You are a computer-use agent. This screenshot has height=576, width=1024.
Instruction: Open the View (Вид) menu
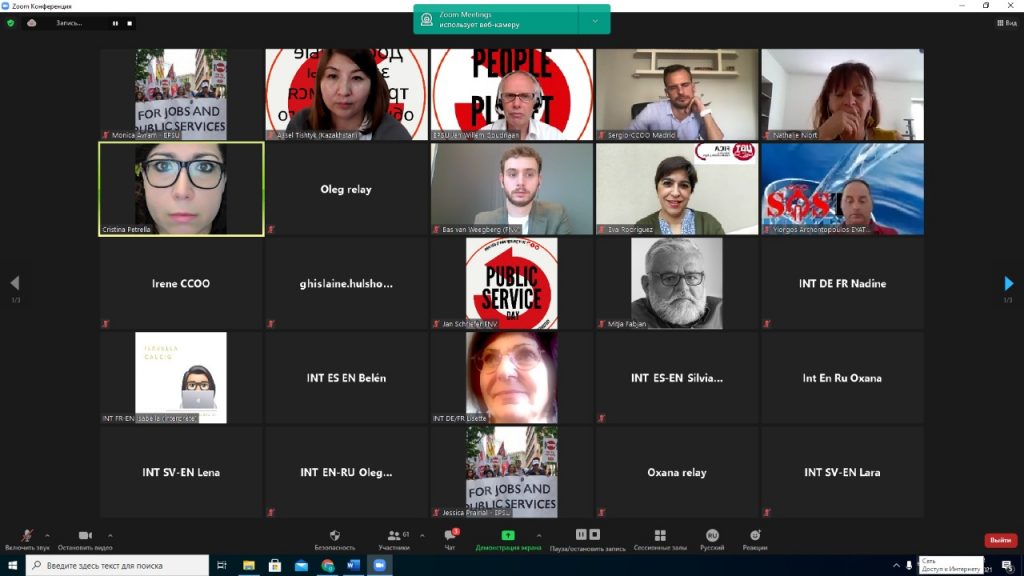pos(1006,23)
